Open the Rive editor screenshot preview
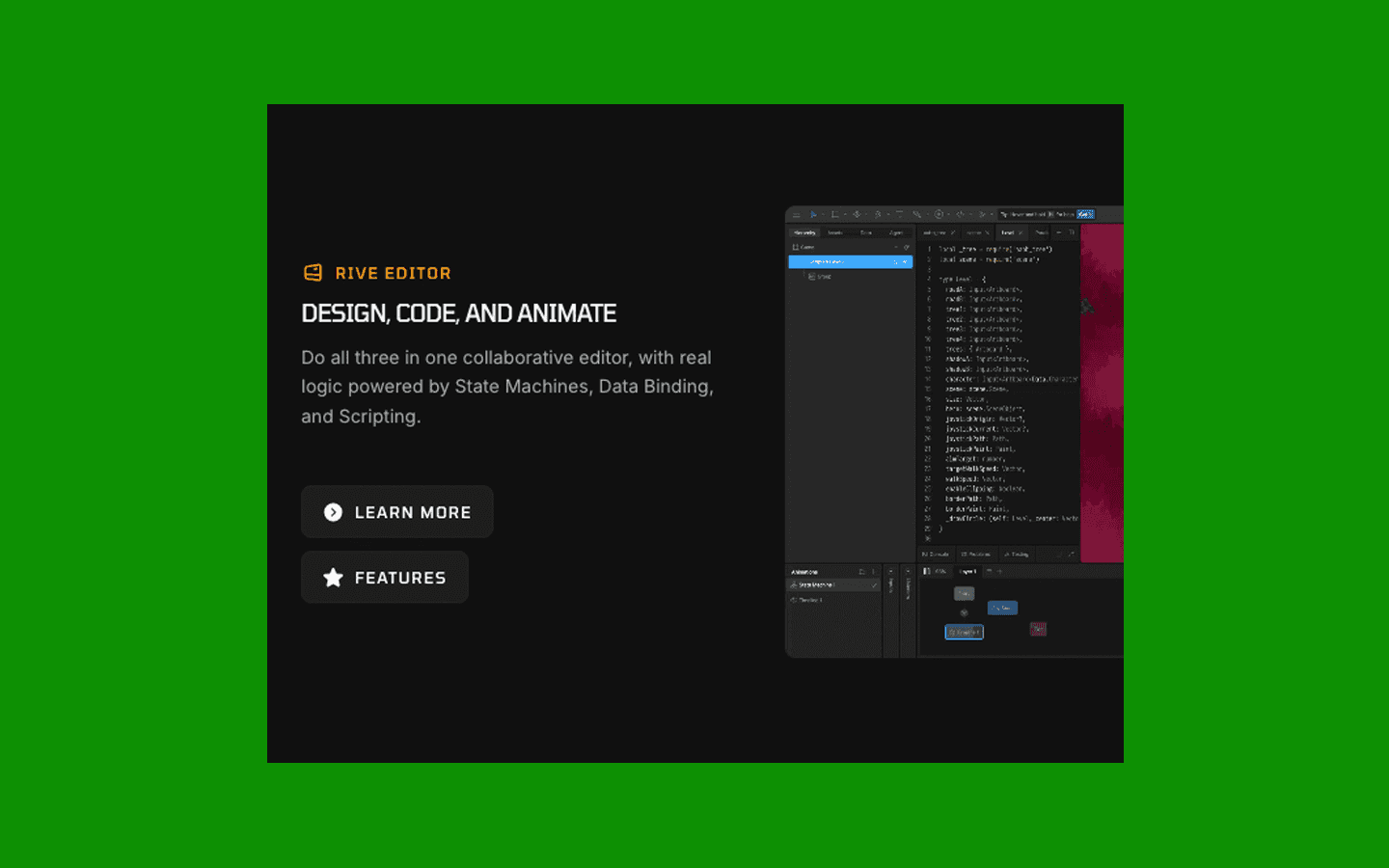This screenshot has height=868, width=1389. [x=954, y=432]
